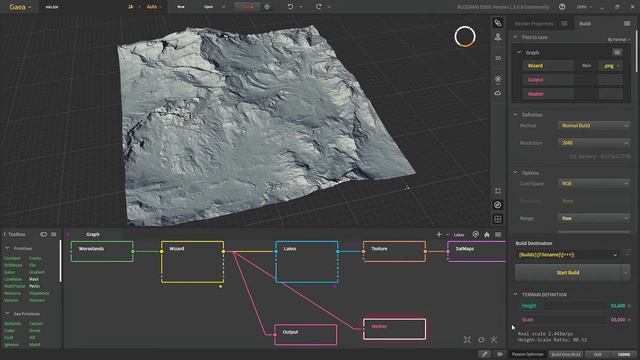Select the 1k preview resolution setting
Screen dimensions: 640x360
(131, 7)
